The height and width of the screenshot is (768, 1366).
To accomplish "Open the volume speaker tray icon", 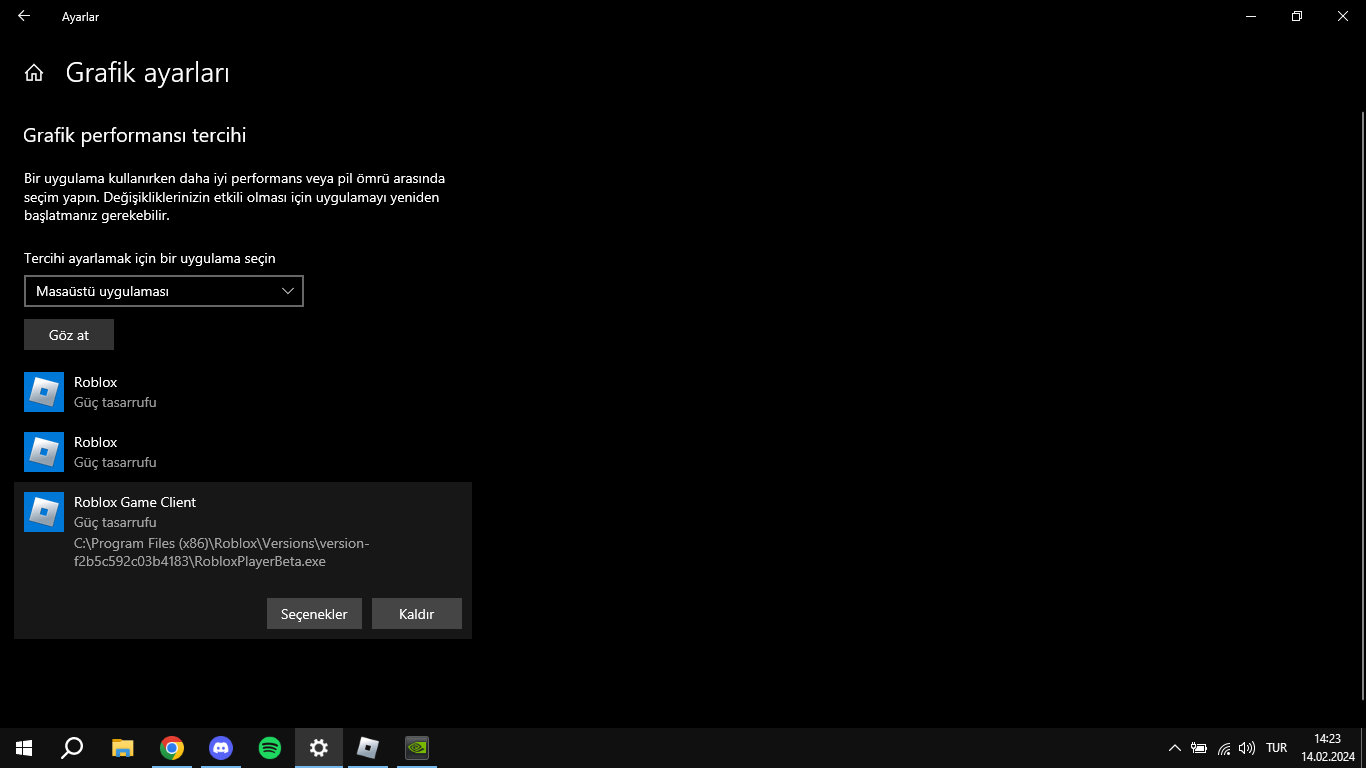I will pyautogui.click(x=1247, y=748).
